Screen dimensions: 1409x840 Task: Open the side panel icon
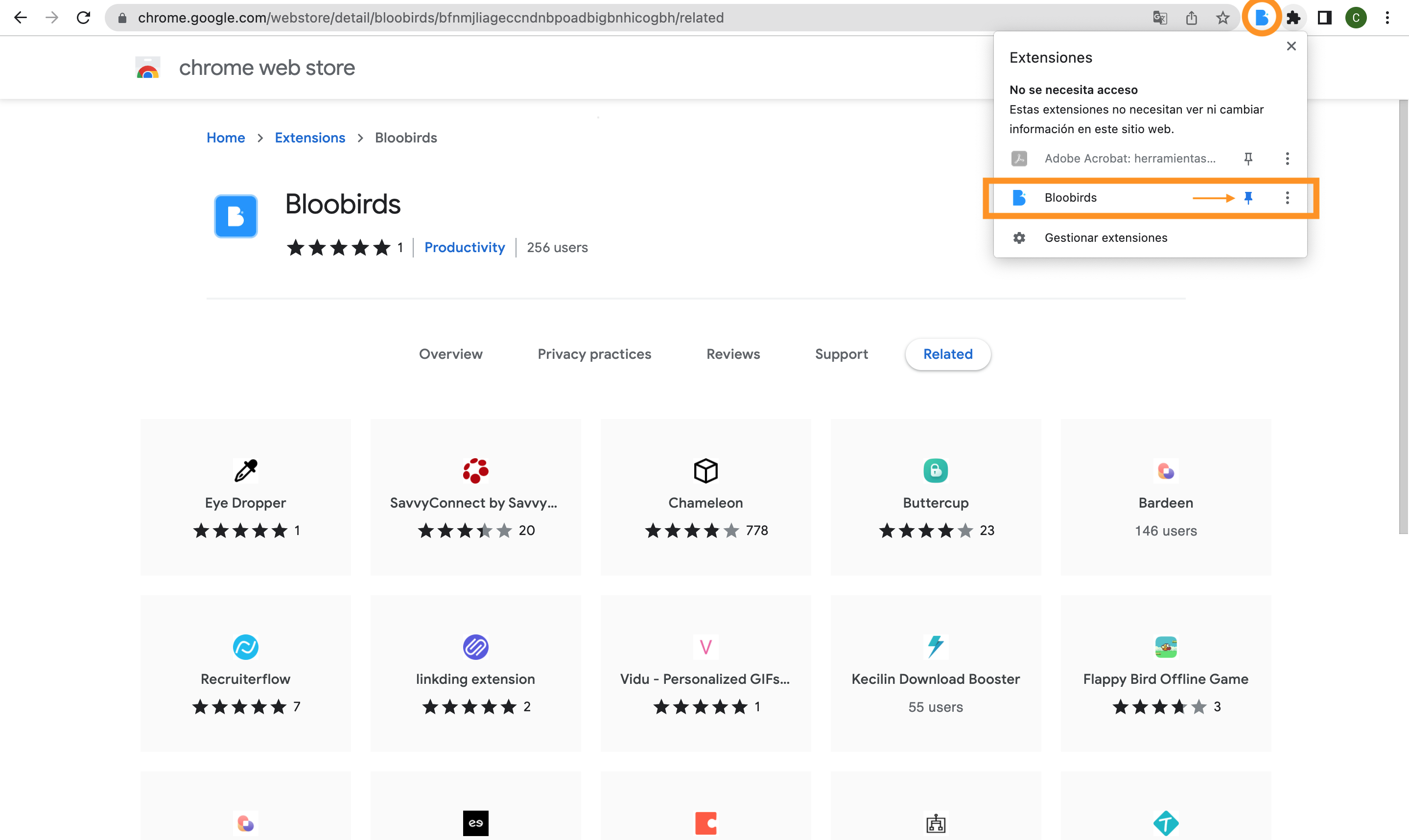[1324, 18]
